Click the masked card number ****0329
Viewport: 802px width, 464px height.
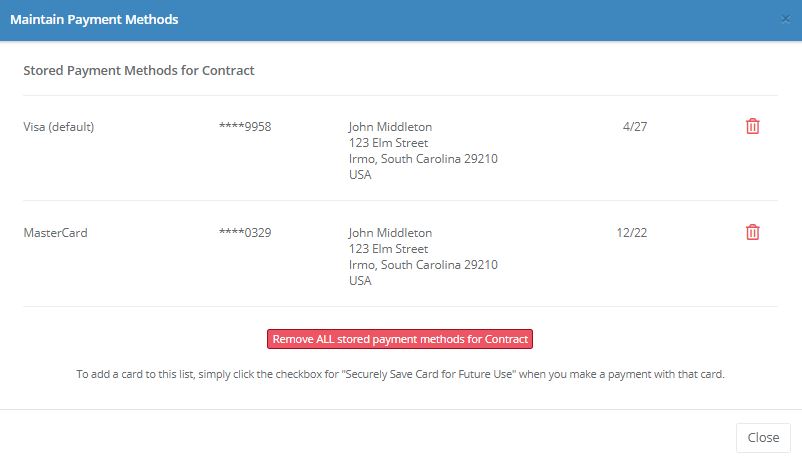point(245,233)
